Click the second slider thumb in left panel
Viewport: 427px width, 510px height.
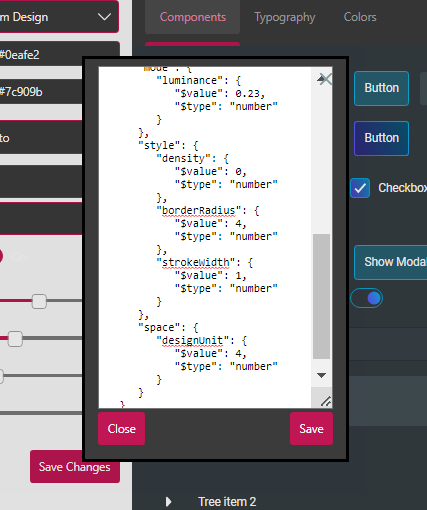pyautogui.click(x=15, y=339)
